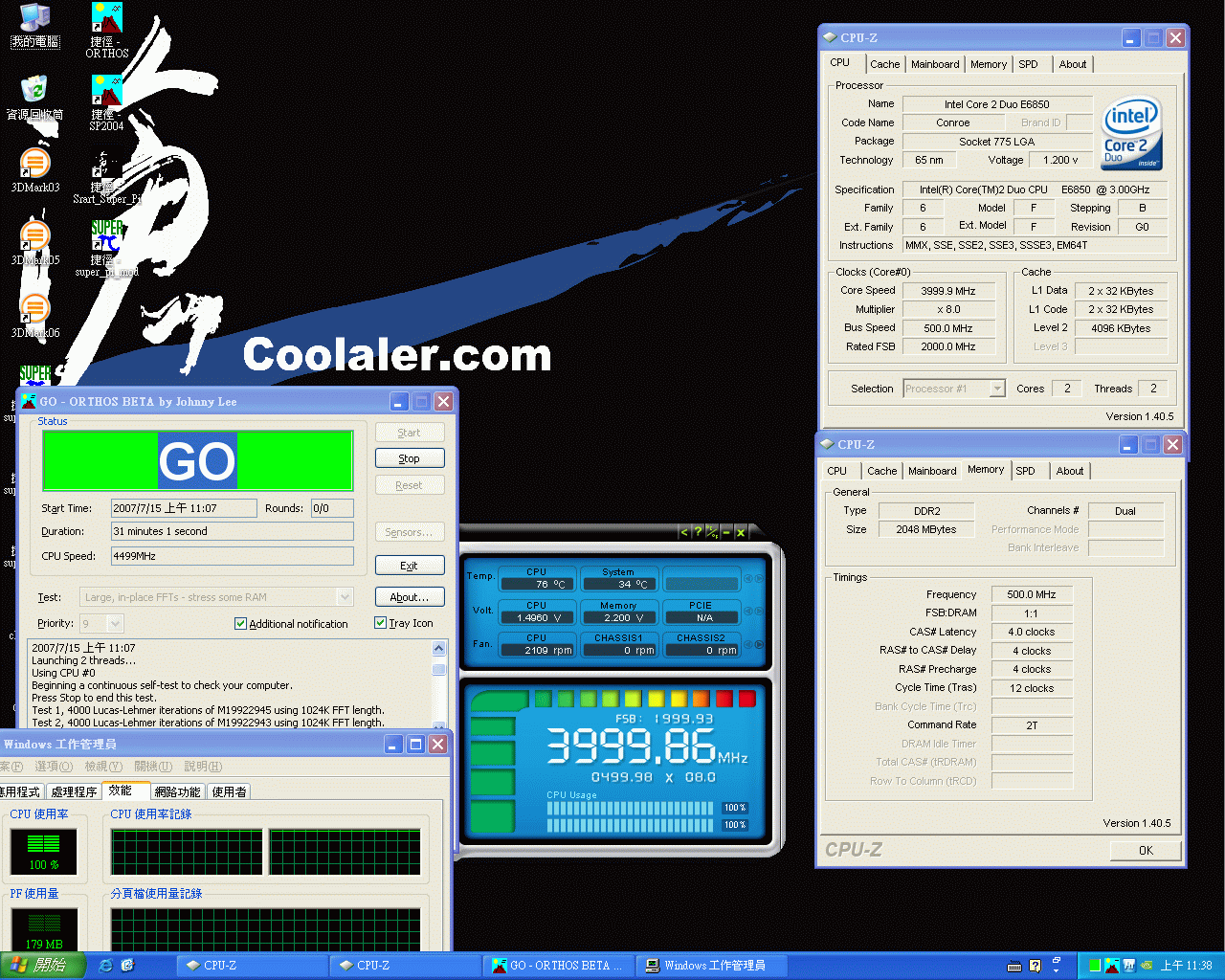1225x980 pixels.
Task: Click the ORTHOS Duration field
Action: (x=232, y=531)
